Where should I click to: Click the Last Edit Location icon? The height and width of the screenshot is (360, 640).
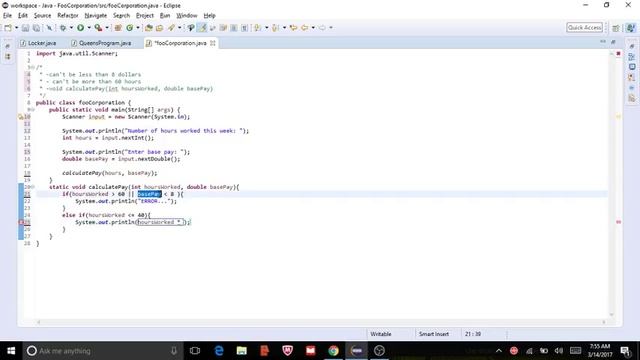(x=293, y=28)
